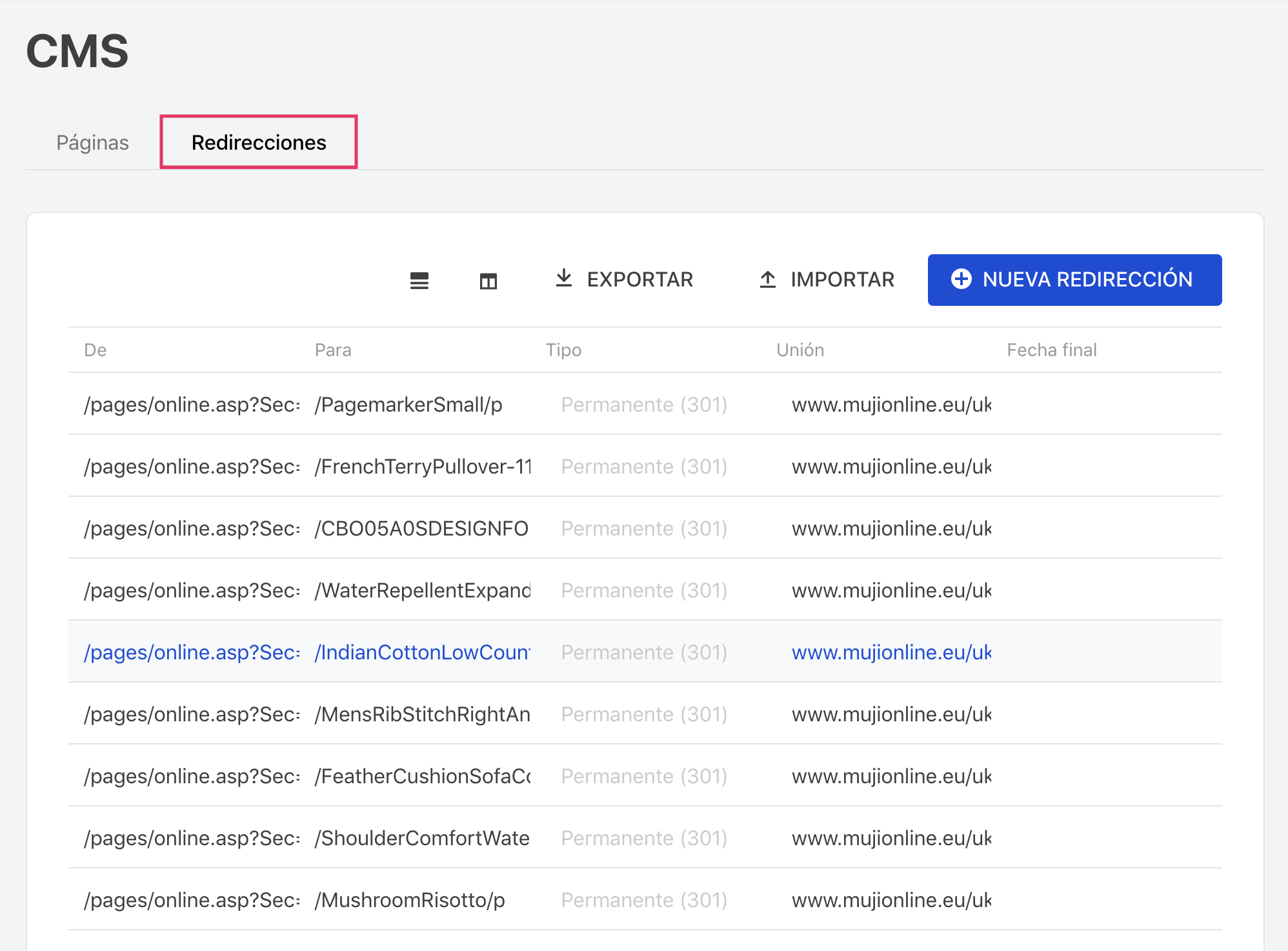Select the Redirecciones tab

coord(259,143)
